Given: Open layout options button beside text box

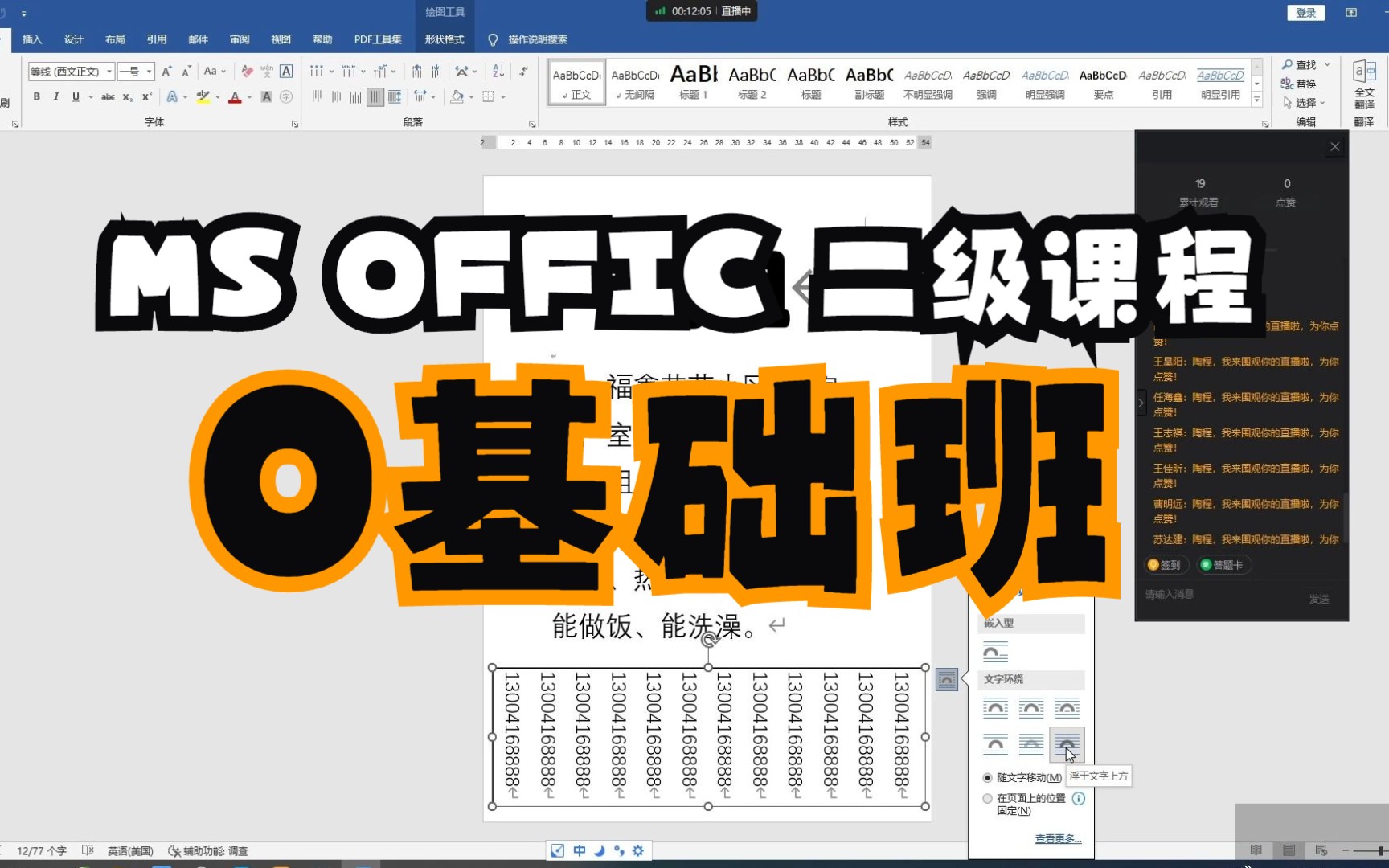Looking at the screenshot, I should click(x=947, y=680).
